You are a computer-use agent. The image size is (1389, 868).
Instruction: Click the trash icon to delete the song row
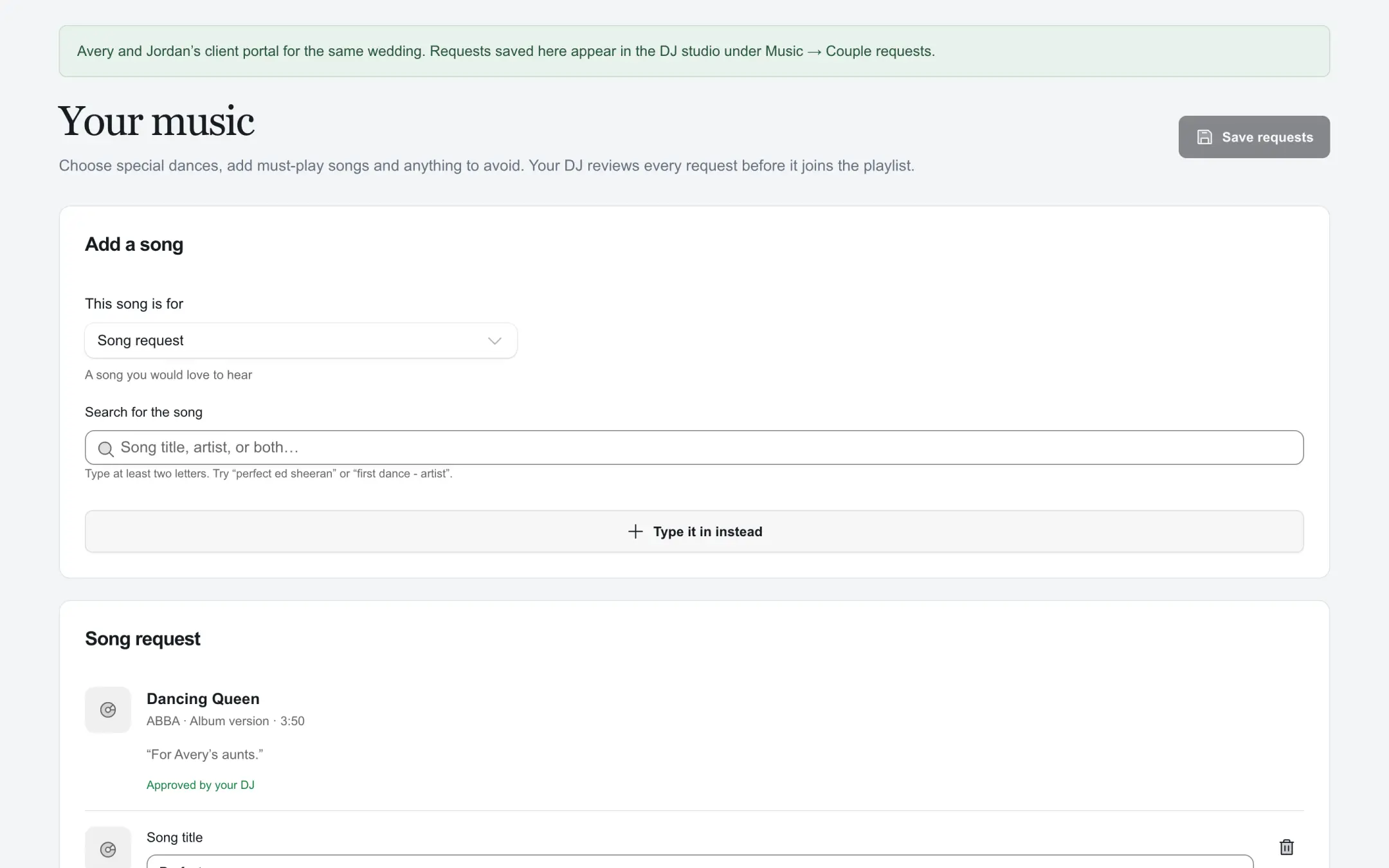tap(1286, 847)
